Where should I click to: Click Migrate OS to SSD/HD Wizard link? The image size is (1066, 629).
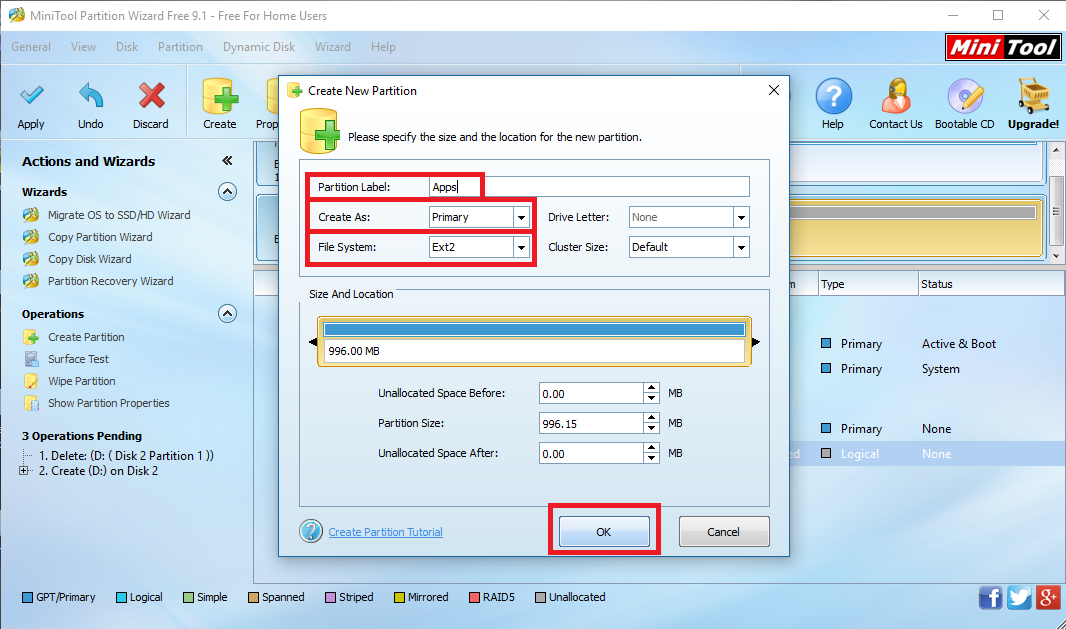119,215
